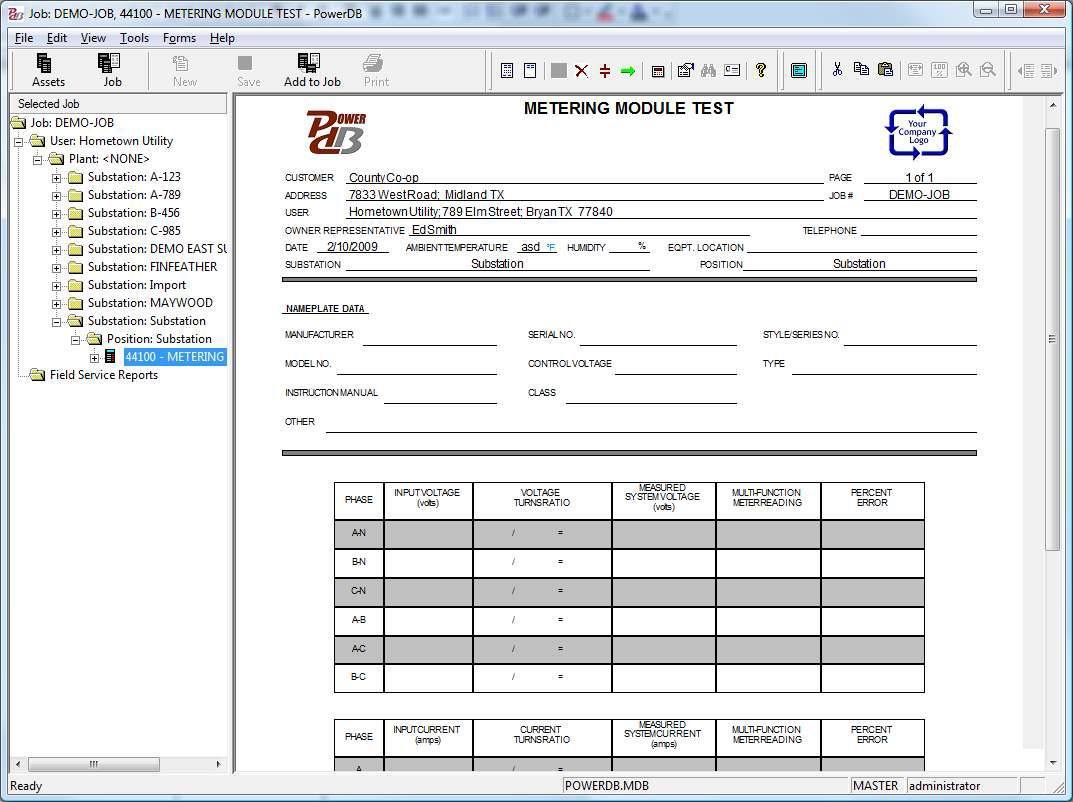Expand the Substation: A-123 tree node

pos(58,177)
